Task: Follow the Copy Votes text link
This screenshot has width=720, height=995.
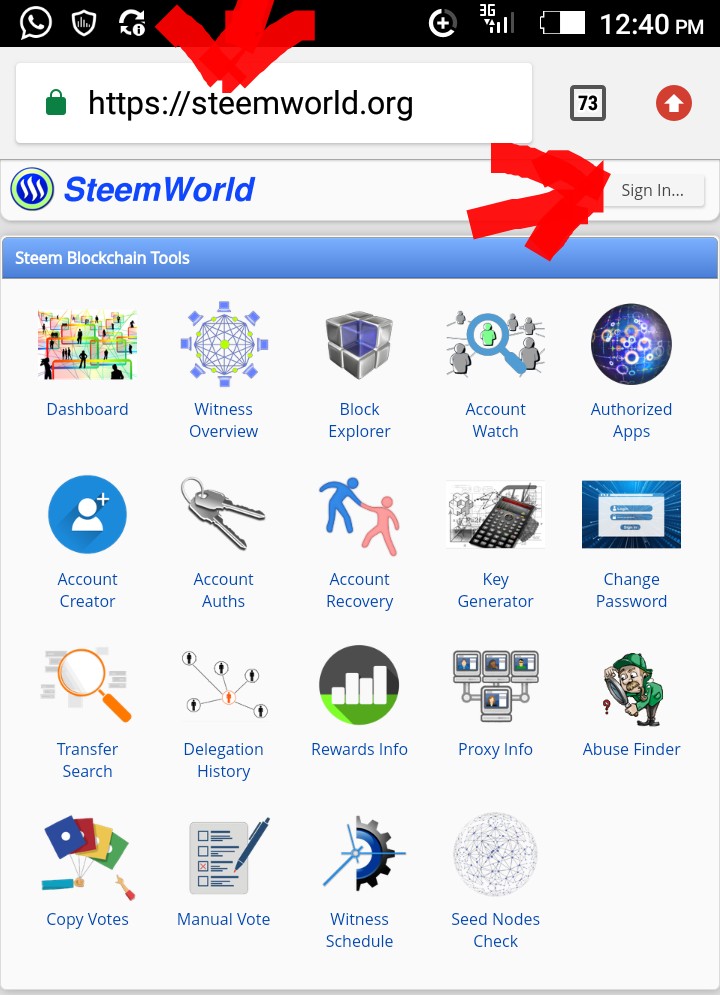Action: click(x=88, y=919)
